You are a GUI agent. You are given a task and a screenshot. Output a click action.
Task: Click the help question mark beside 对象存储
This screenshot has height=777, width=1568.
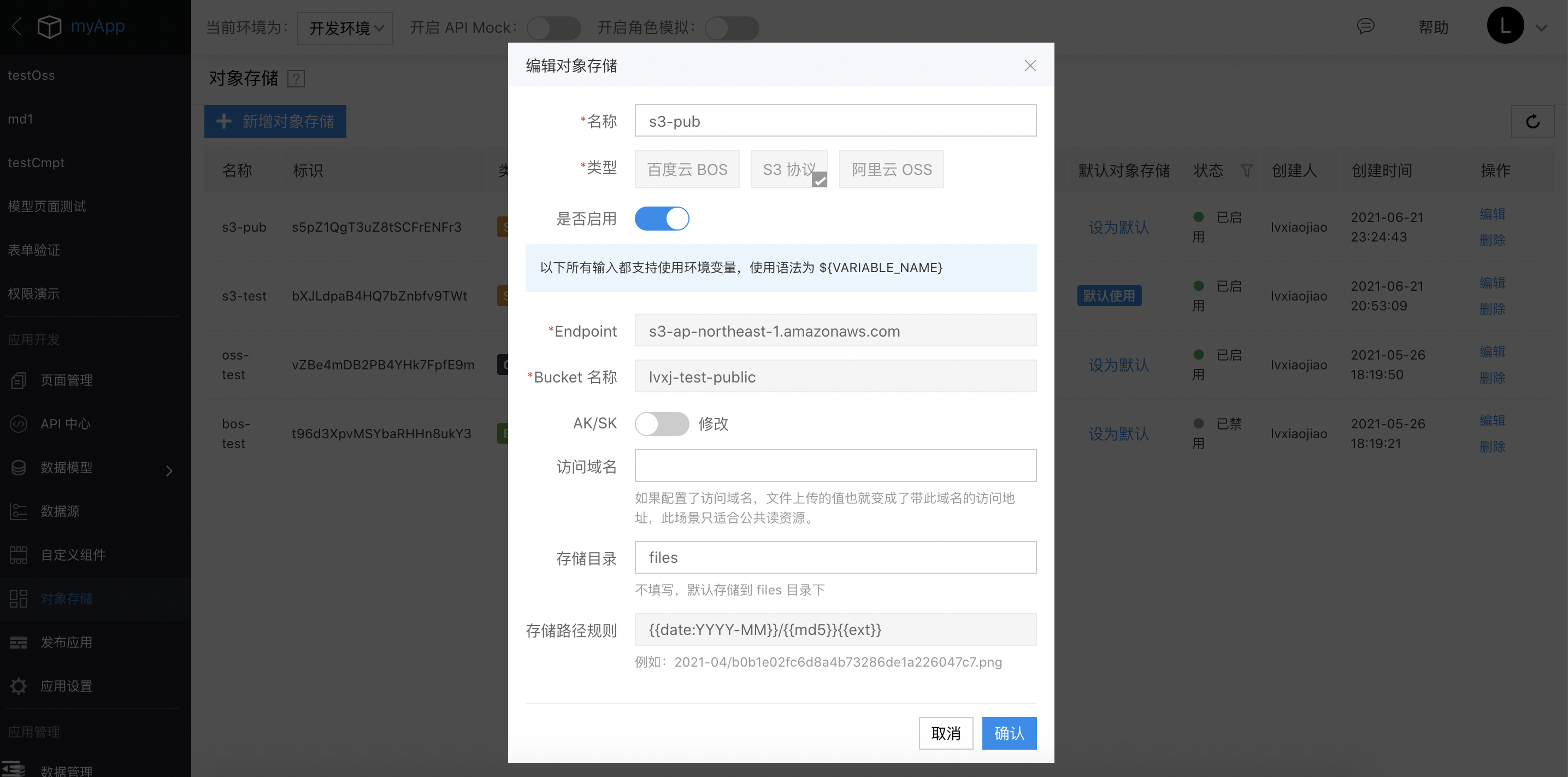296,79
